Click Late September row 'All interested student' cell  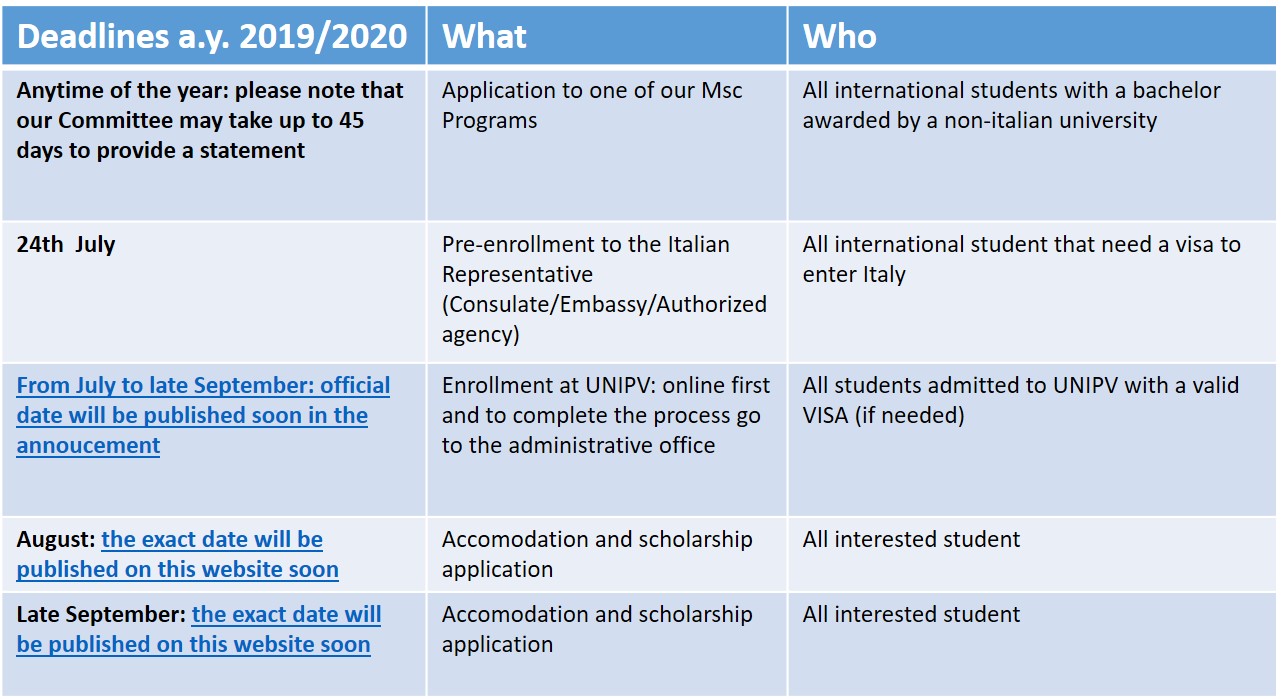[x=1033, y=644]
